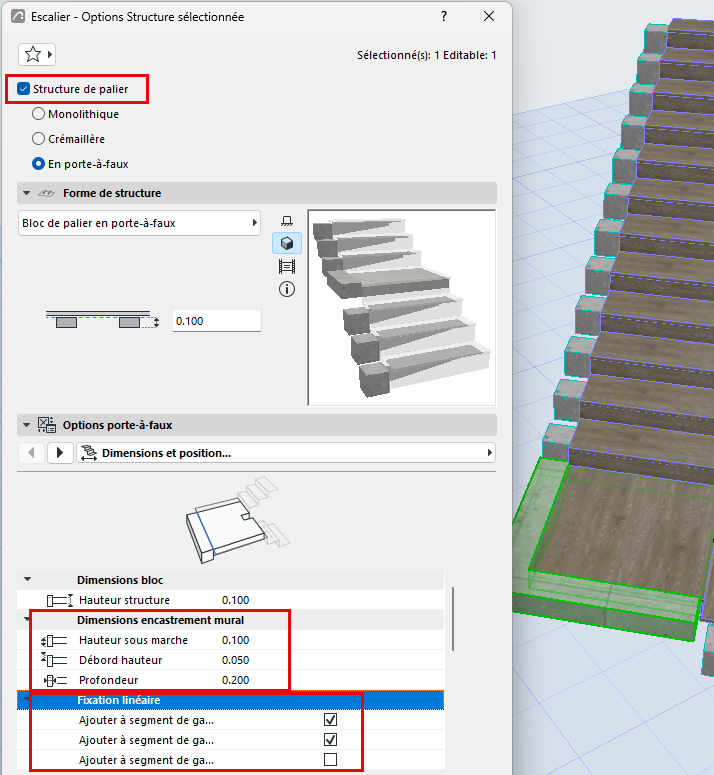Collapse the Options porte-à-faux panel
Image resolution: width=714 pixels, height=775 pixels.
27,425
